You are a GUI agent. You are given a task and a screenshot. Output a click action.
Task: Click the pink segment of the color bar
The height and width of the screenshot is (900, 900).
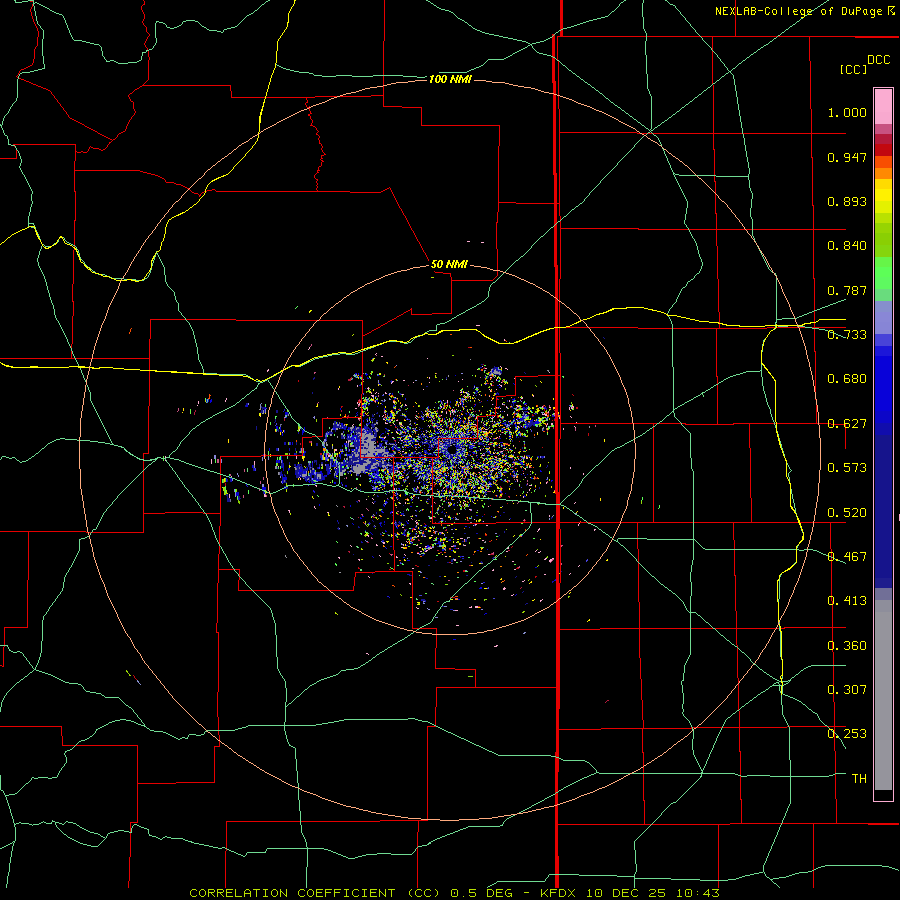point(883,107)
